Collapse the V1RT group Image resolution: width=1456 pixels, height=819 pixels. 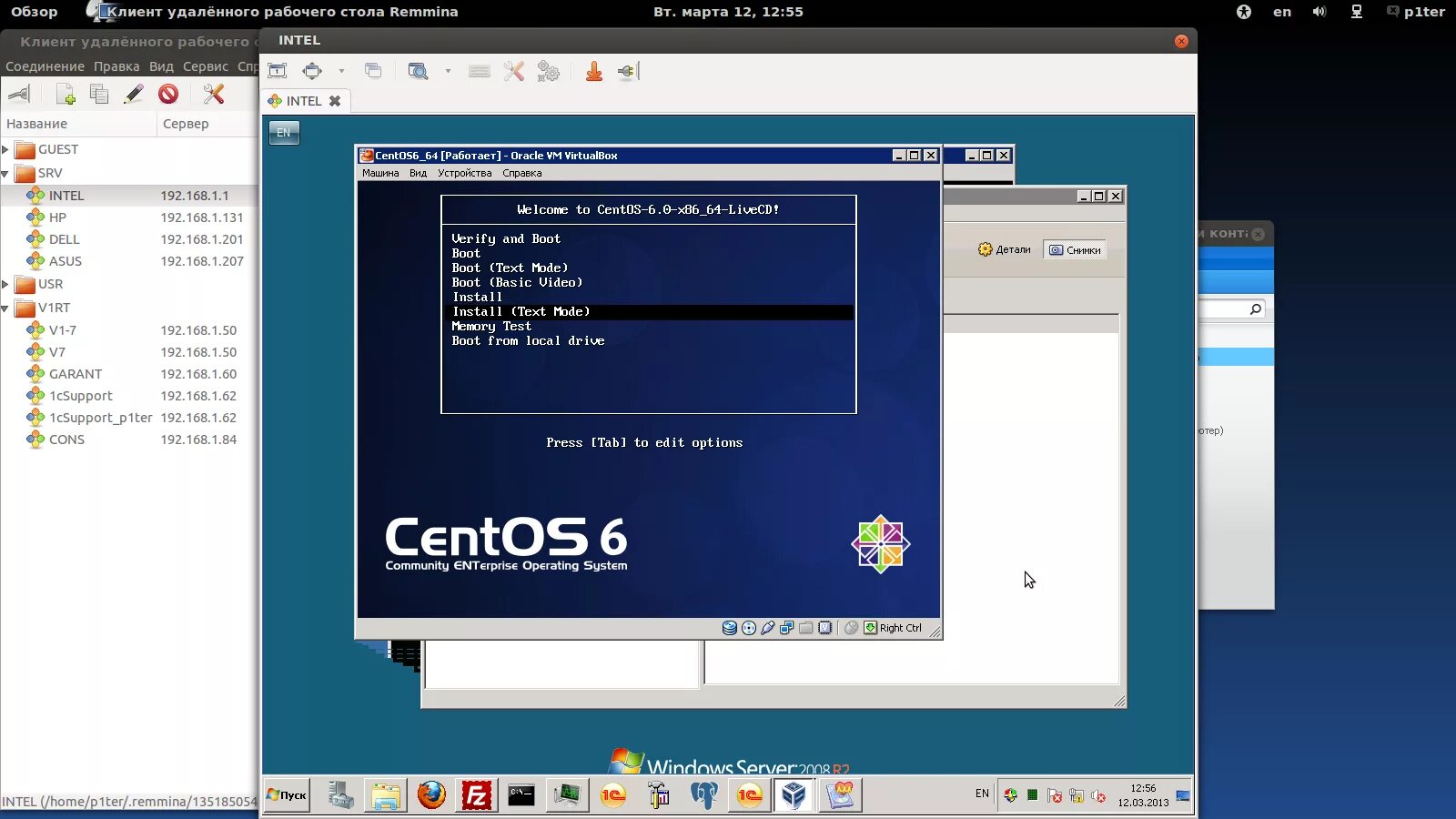[x=5, y=308]
